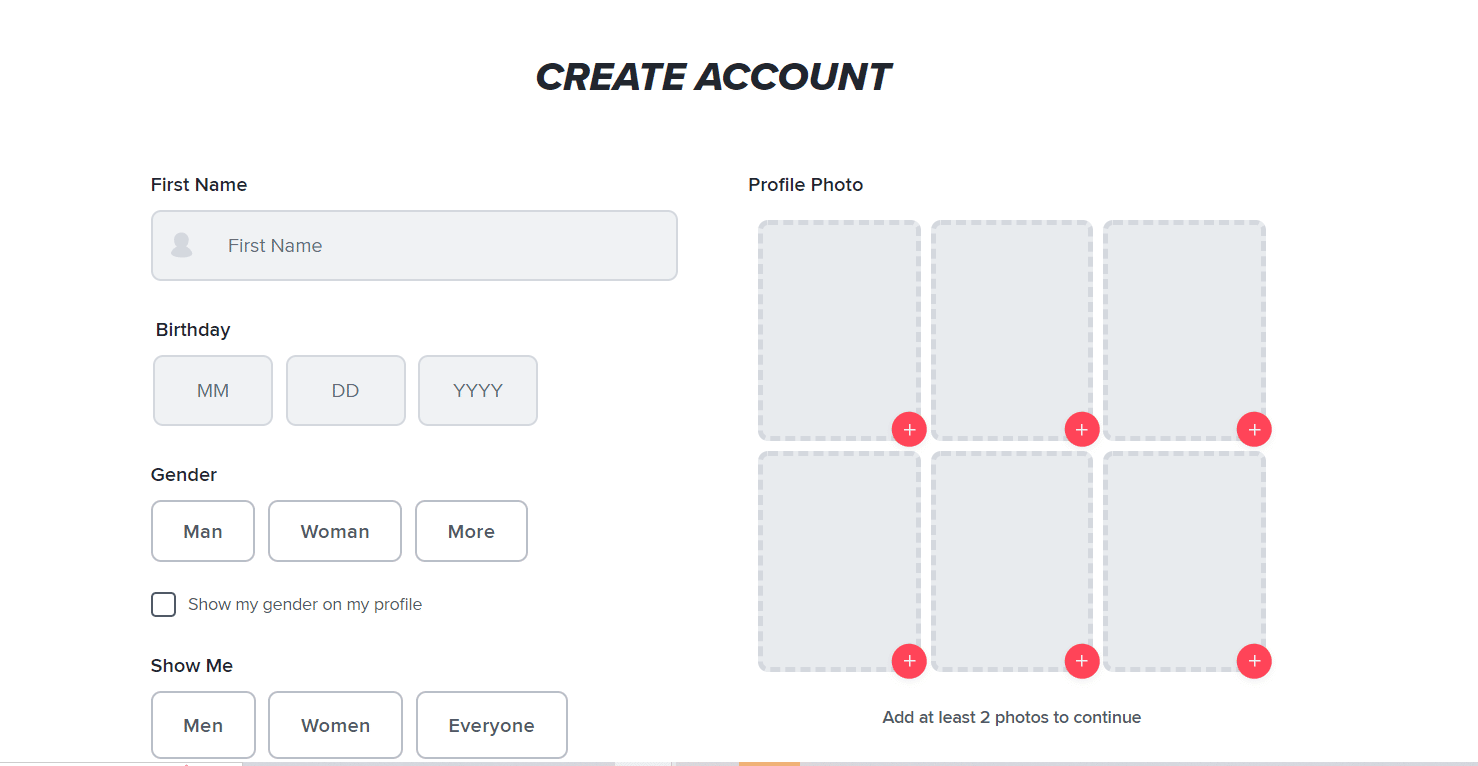Screen dimensions: 1478x766
Task: Click the 'More' gender option
Action: click(x=471, y=531)
